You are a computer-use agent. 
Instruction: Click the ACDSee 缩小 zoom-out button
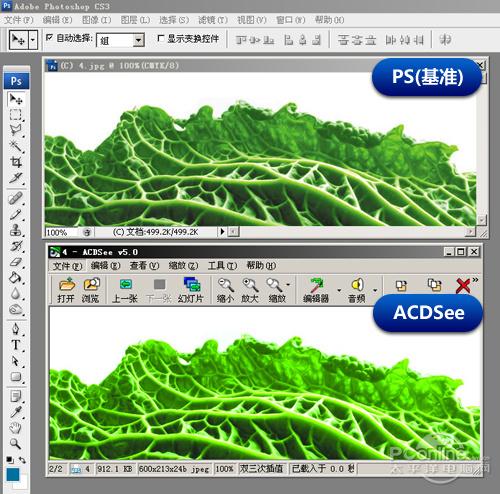click(x=225, y=290)
